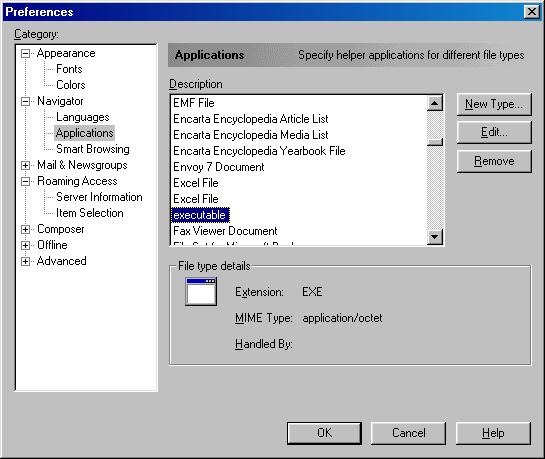Collapse the Appearance category node

(x=25, y=54)
